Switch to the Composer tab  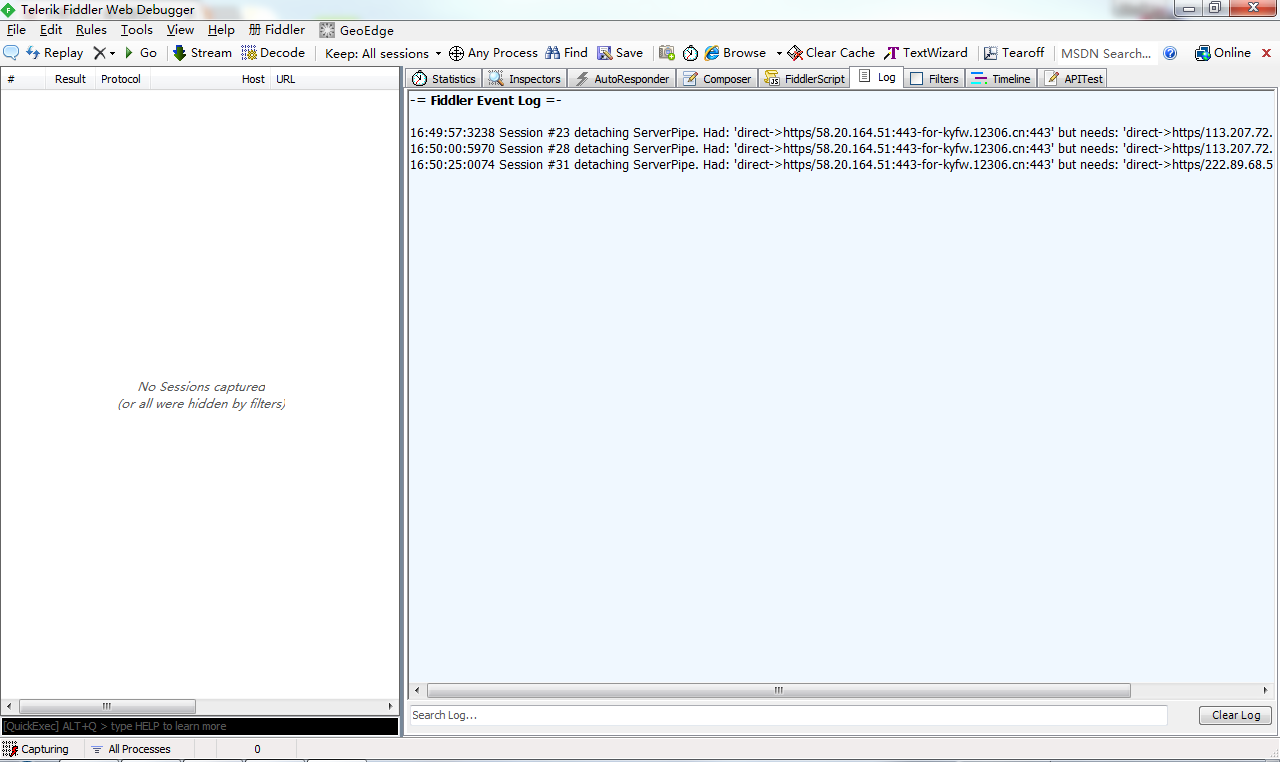tap(717, 78)
